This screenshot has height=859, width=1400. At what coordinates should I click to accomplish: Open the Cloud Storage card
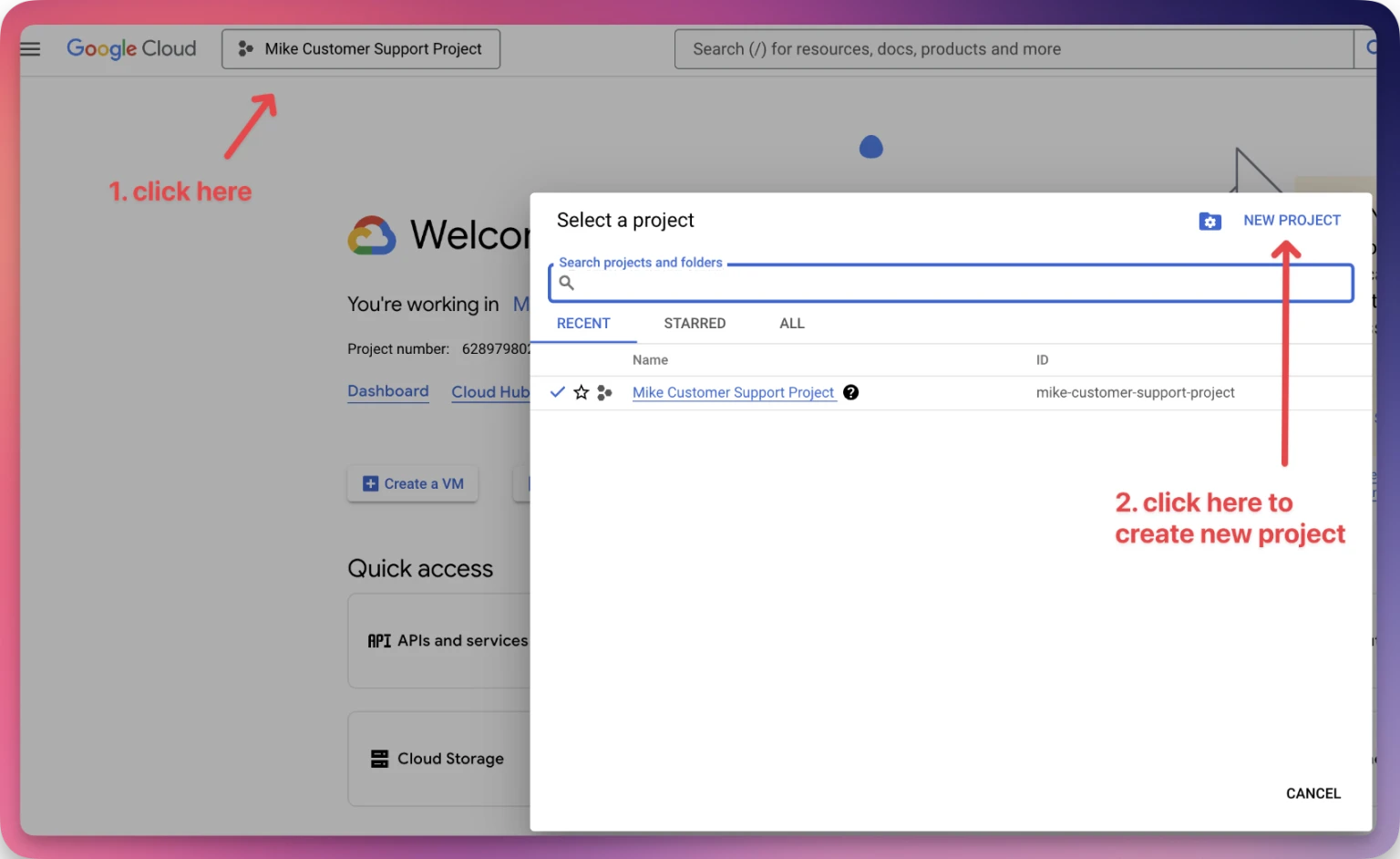coord(439,759)
